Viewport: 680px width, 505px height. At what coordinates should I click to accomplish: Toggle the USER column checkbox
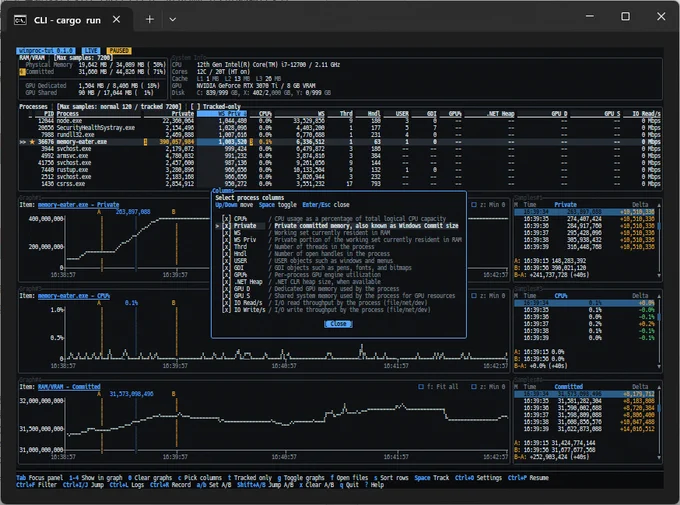226,261
